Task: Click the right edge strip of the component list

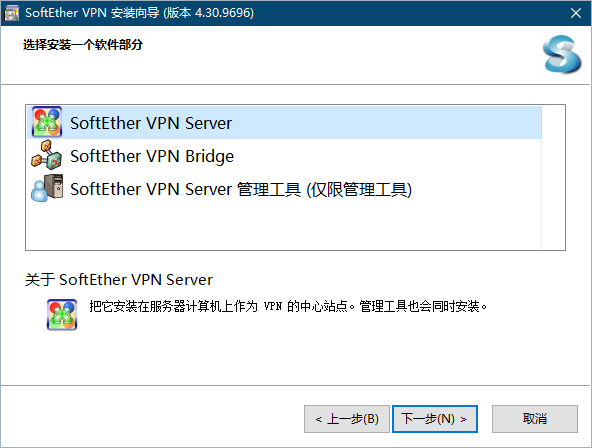Action: 553,177
